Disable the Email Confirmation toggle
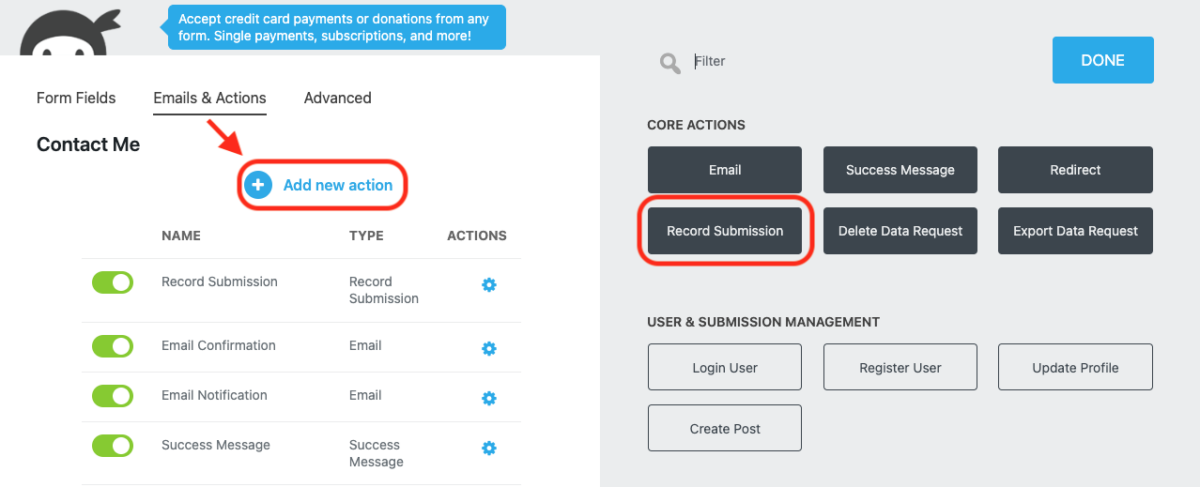This screenshot has height=487, width=1200. tap(112, 346)
